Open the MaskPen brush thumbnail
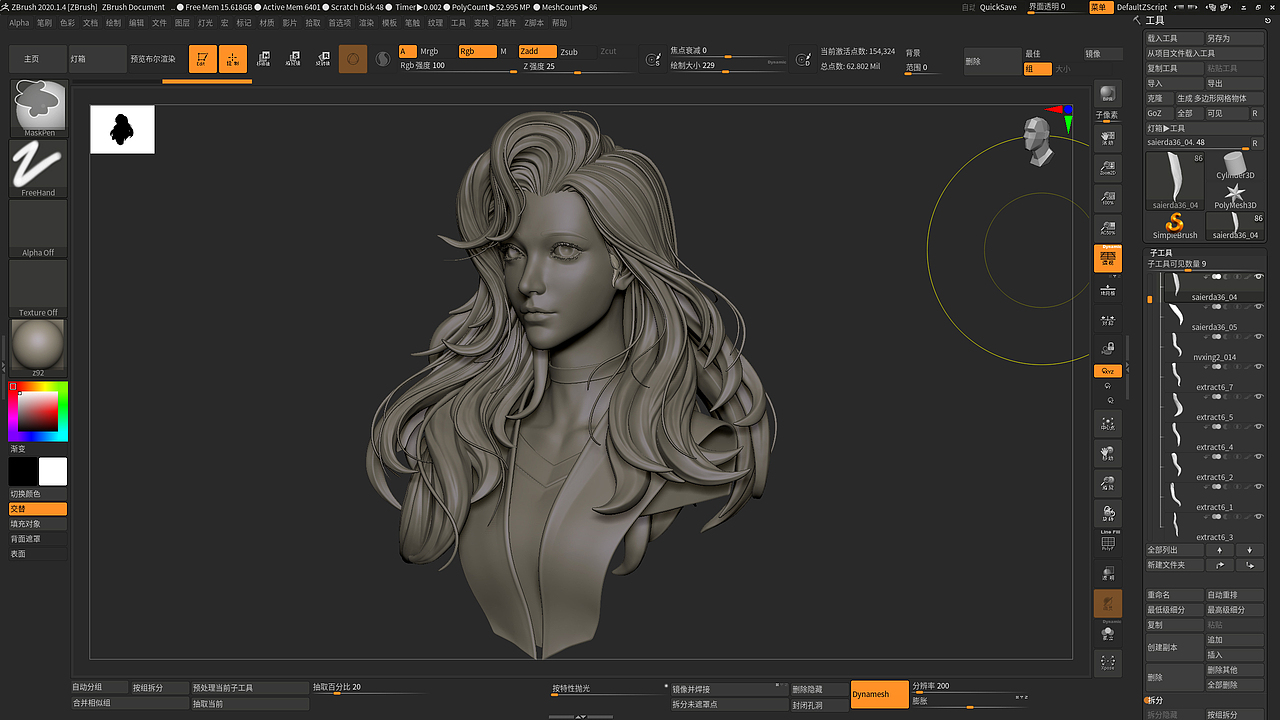This screenshot has height=720, width=1280. click(x=38, y=108)
